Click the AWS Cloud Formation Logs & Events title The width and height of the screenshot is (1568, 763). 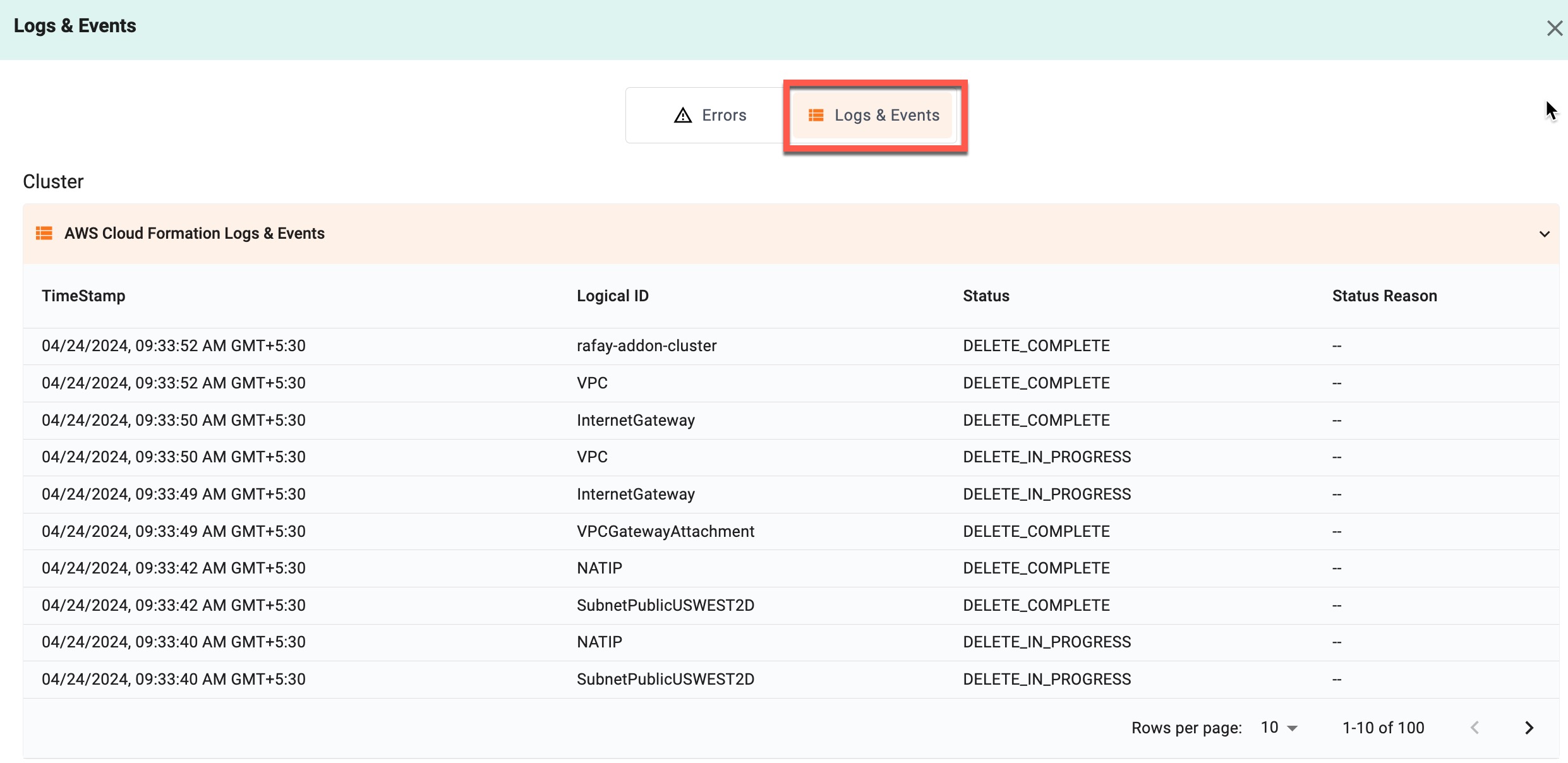coord(195,233)
